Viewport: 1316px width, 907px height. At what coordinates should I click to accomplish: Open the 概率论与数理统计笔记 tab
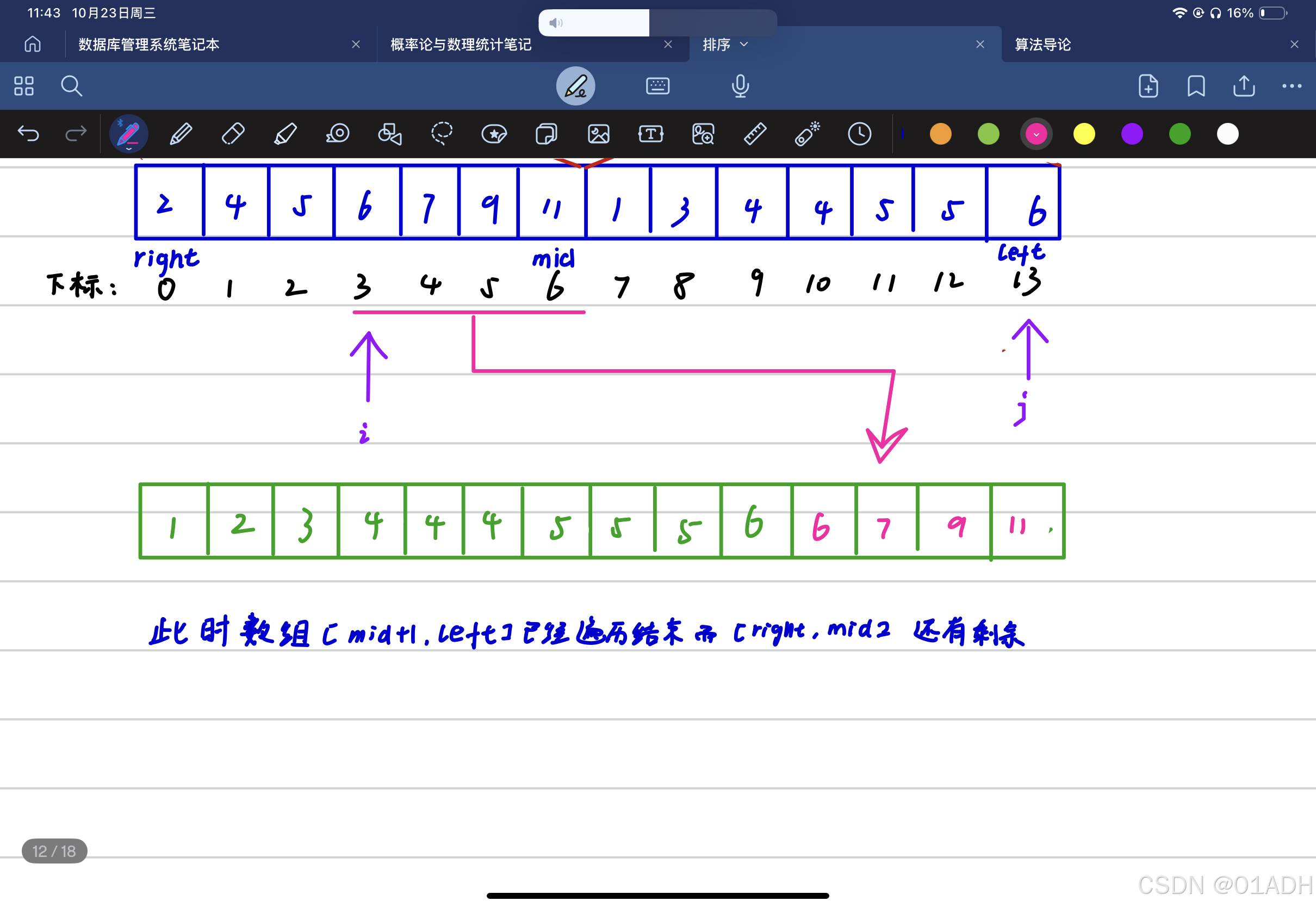tap(461, 45)
